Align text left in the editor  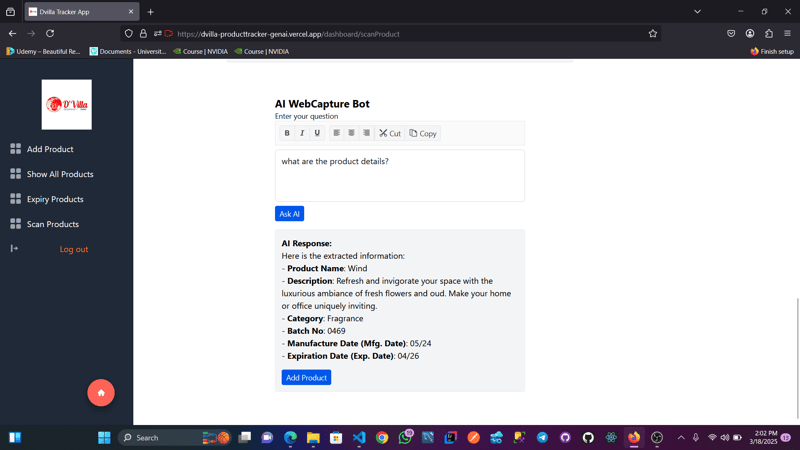coord(337,133)
